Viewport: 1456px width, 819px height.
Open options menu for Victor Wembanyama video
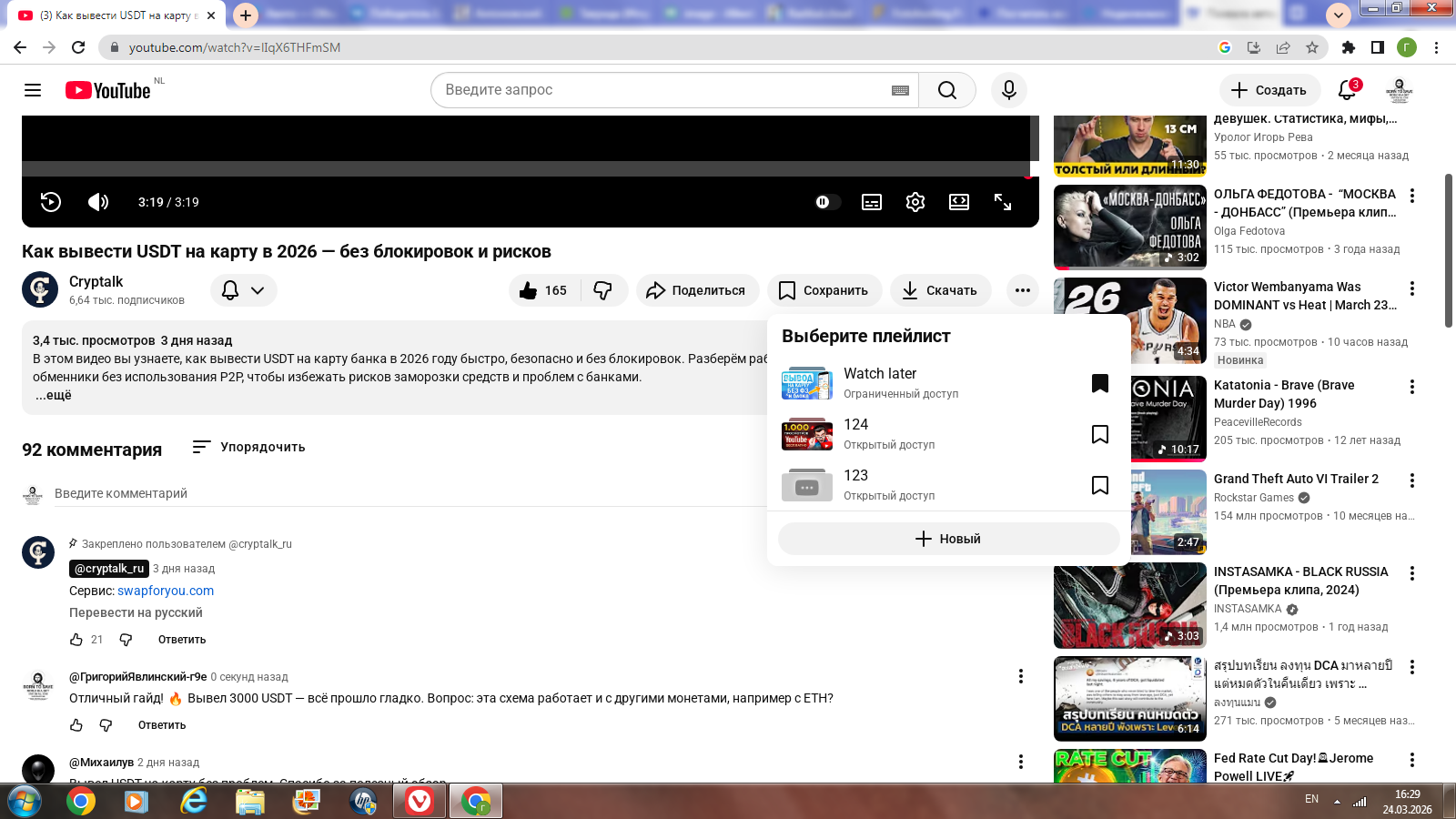(1412, 288)
